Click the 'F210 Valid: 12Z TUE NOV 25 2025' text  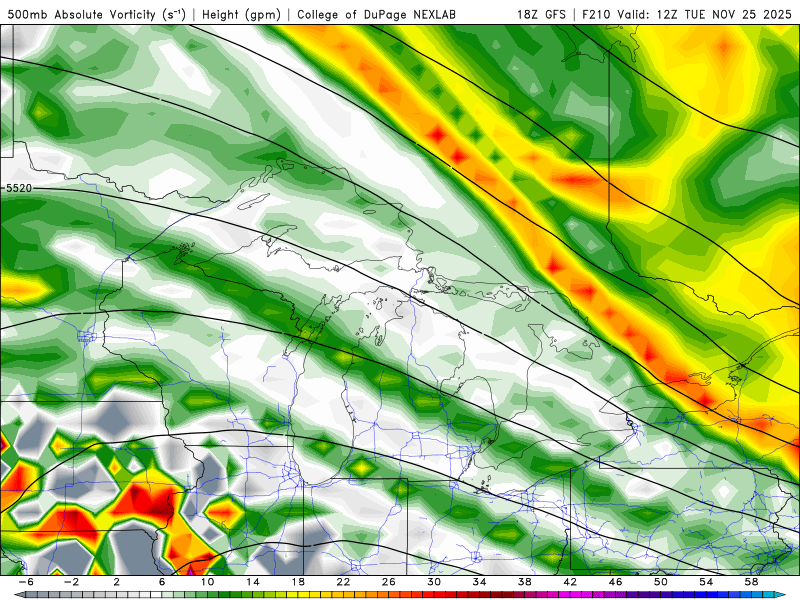tap(687, 14)
